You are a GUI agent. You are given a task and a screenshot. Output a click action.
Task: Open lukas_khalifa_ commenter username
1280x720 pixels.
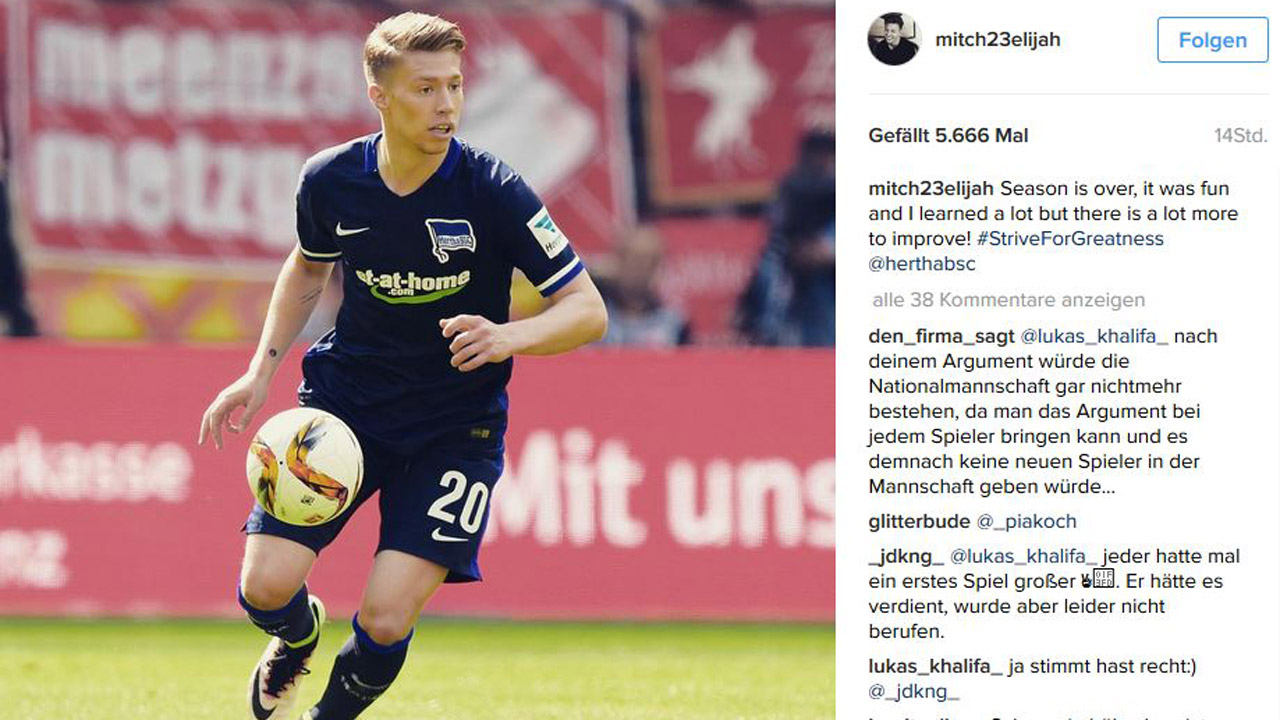(x=936, y=666)
